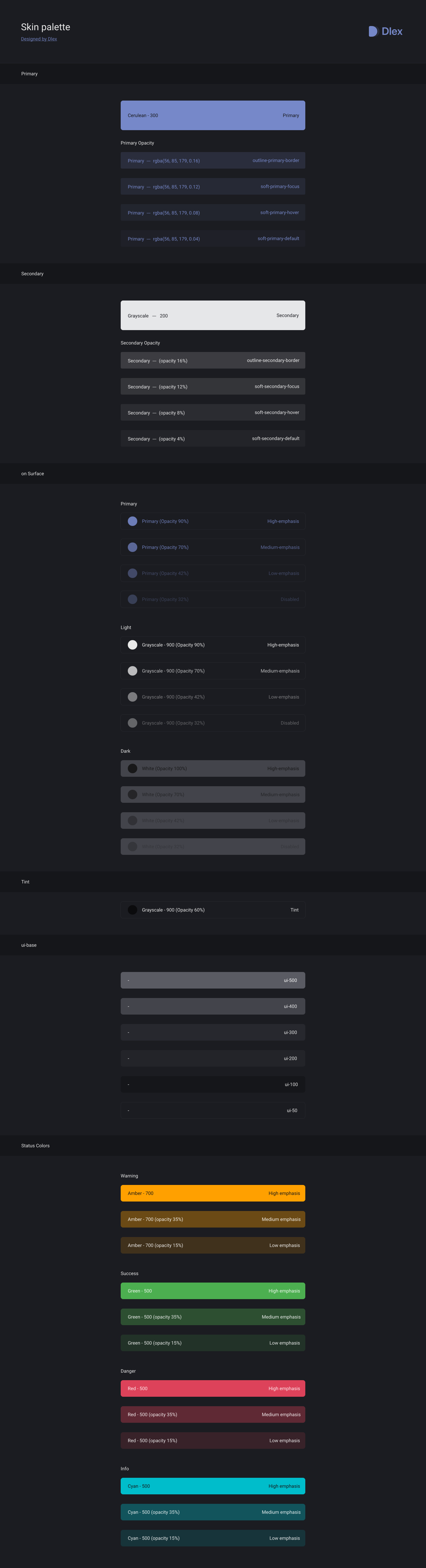The height and width of the screenshot is (1568, 426).
Task: Click the Success heading
Action: pyautogui.click(x=130, y=1273)
